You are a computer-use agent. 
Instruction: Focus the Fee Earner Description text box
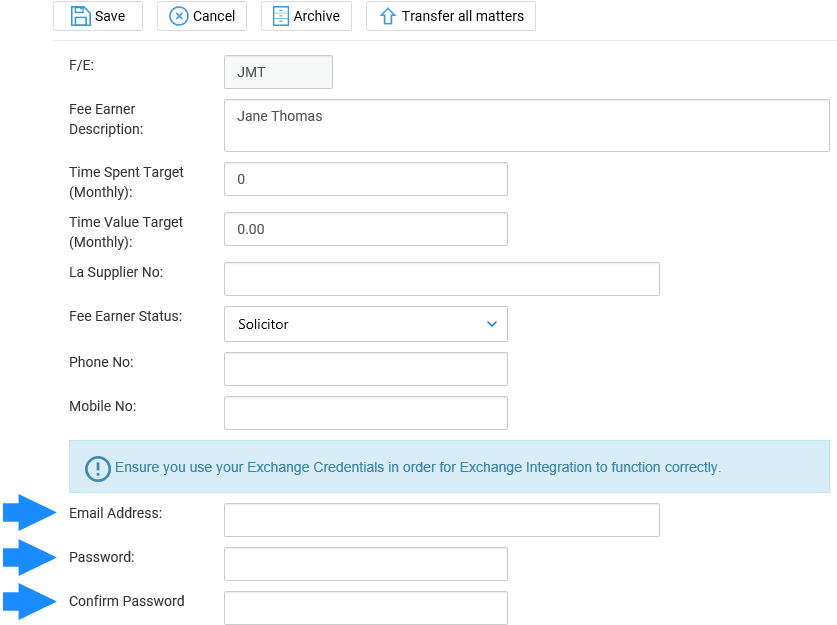(x=527, y=125)
